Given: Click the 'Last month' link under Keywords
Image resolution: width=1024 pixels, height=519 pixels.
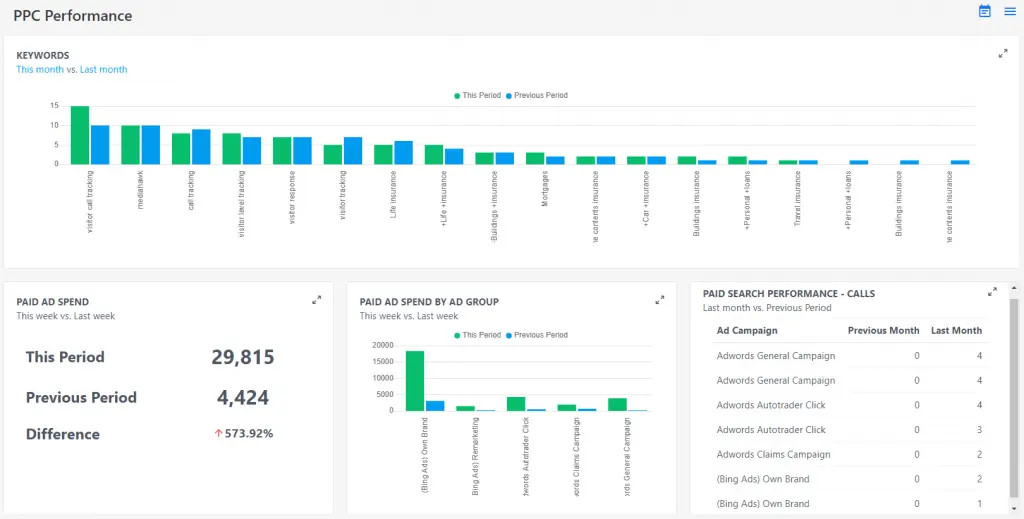Looking at the screenshot, I should (103, 69).
